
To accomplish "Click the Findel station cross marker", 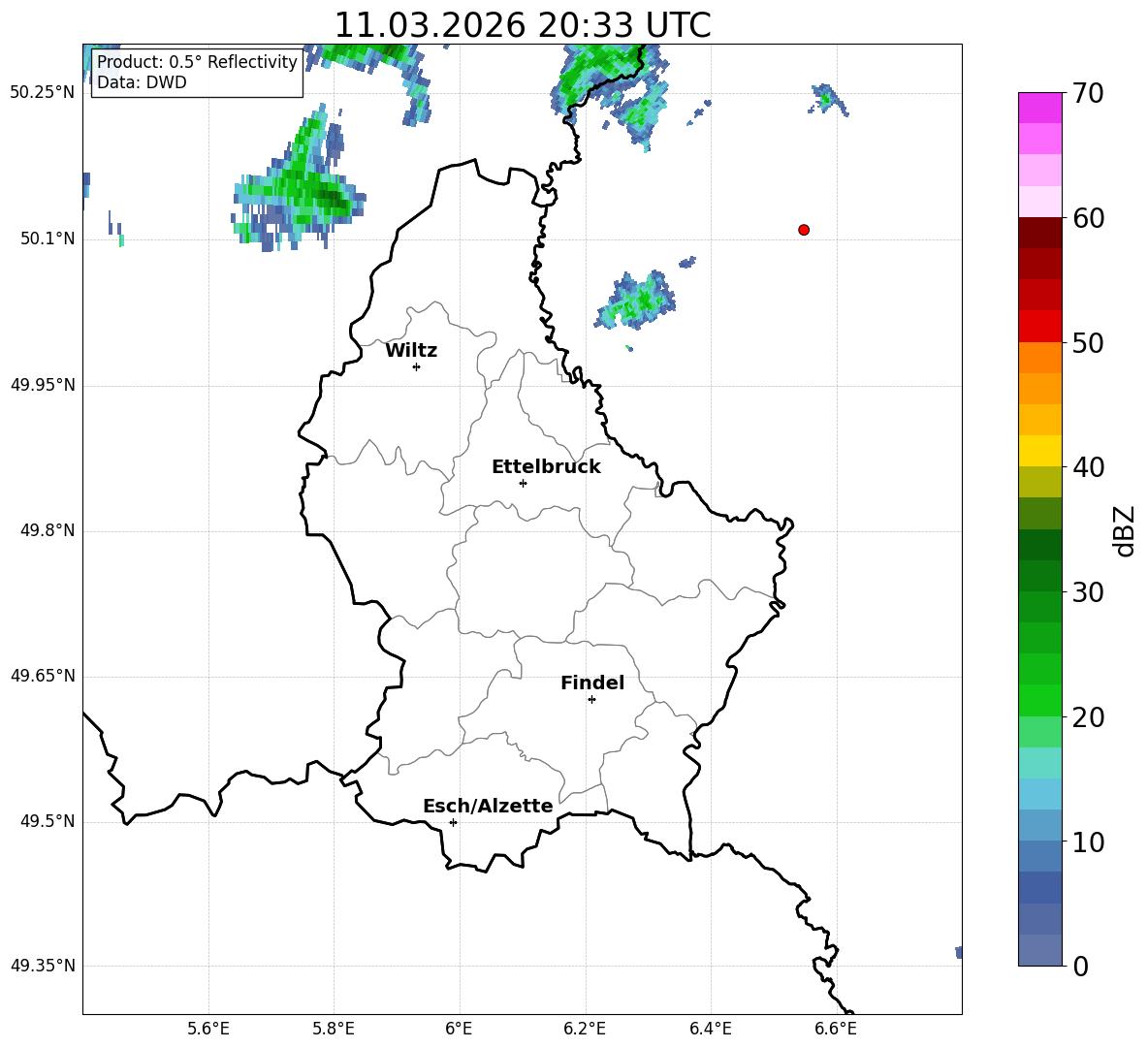I will coord(592,700).
